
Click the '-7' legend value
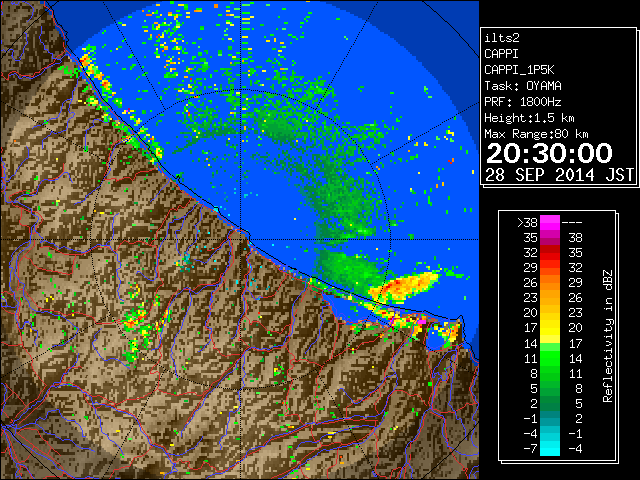pyautogui.click(x=530, y=449)
